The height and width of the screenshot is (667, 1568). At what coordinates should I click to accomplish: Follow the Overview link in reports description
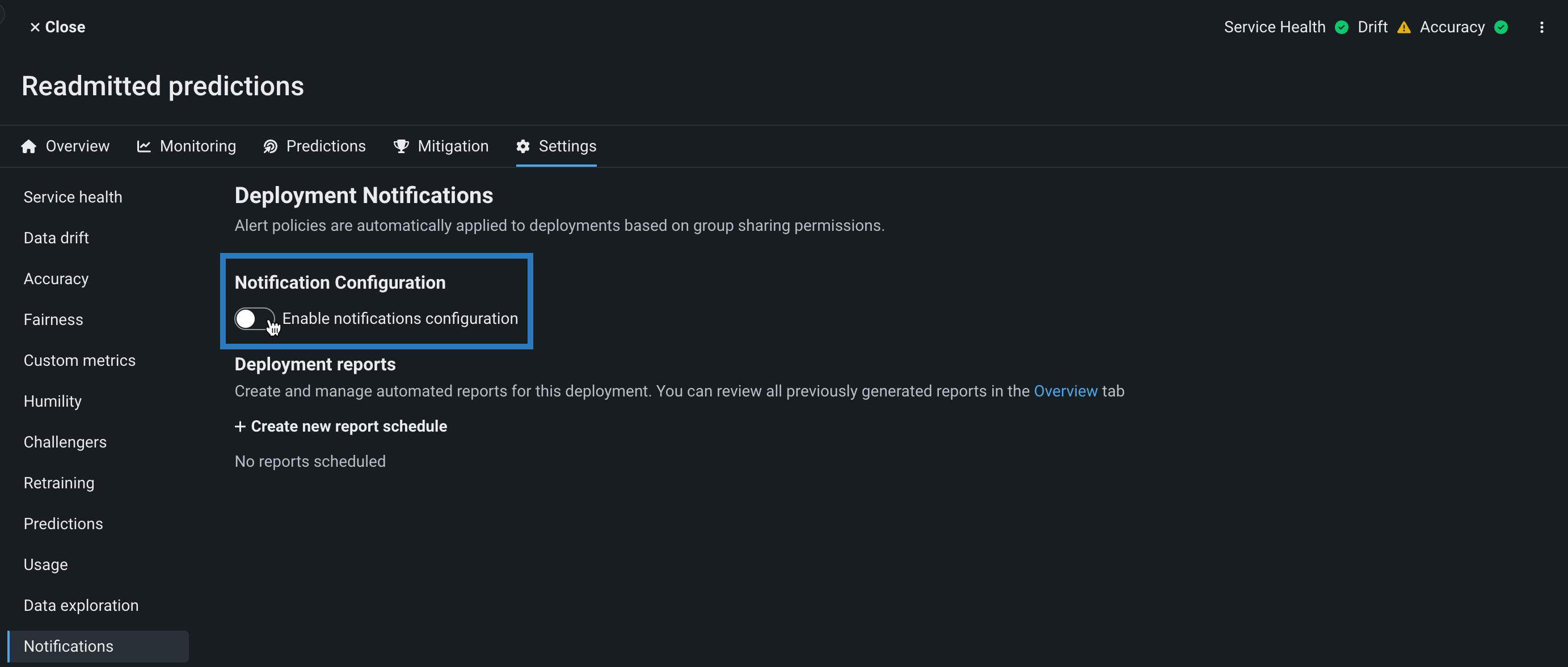[1065, 391]
